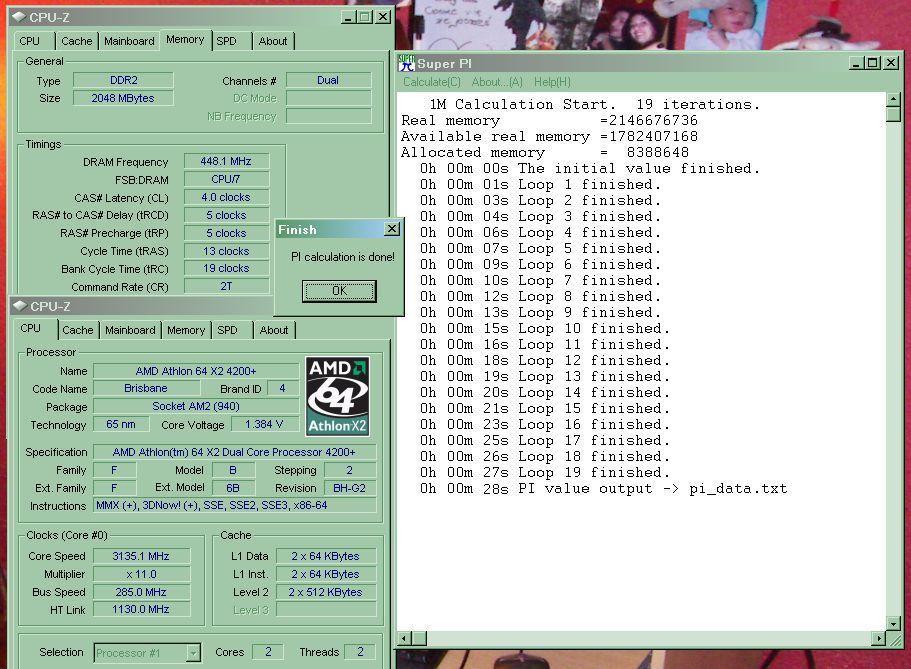
Task: Close the Finish dialog with its X button
Action: point(392,229)
